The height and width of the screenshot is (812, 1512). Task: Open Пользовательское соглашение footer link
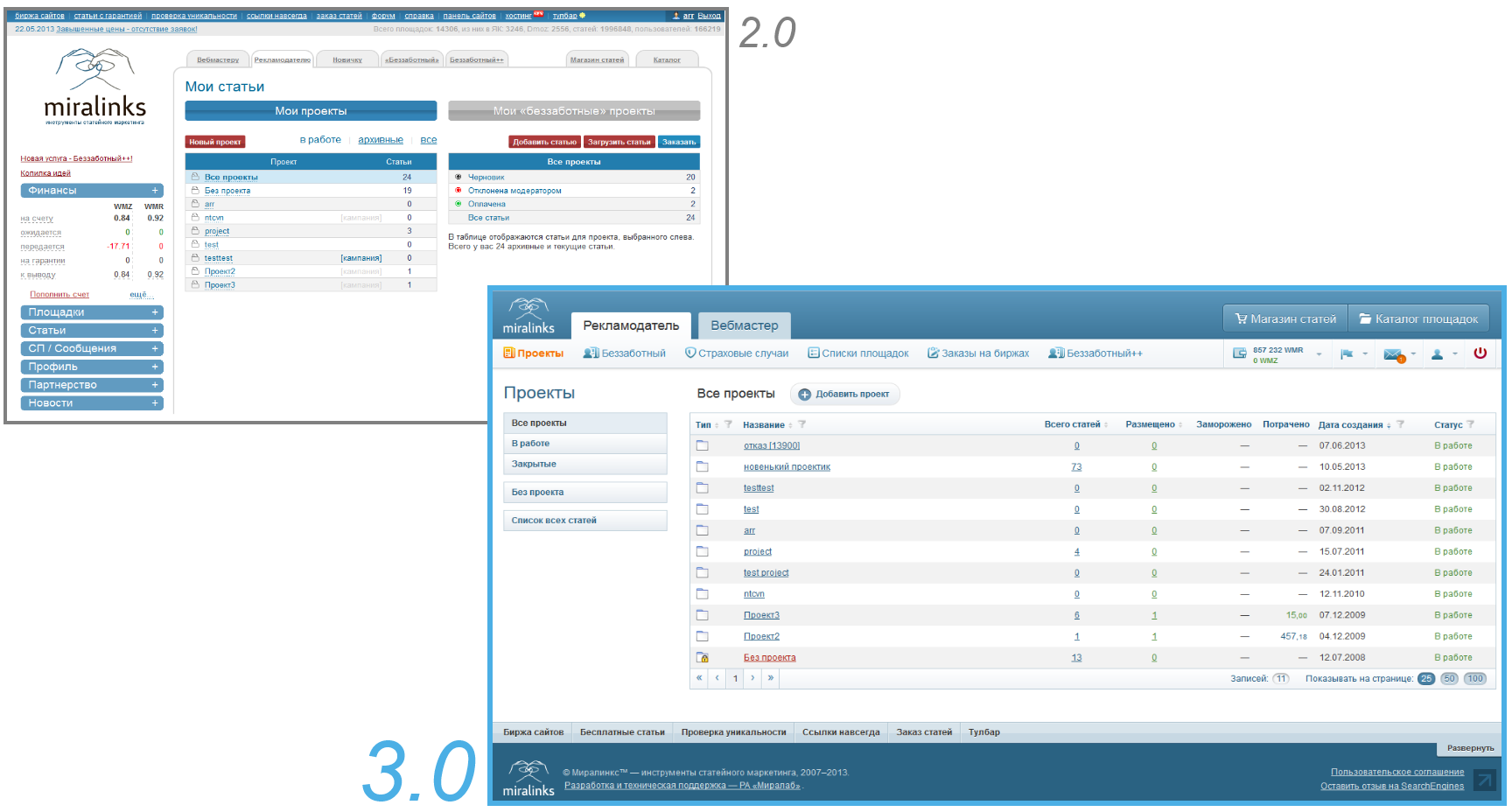(1397, 772)
